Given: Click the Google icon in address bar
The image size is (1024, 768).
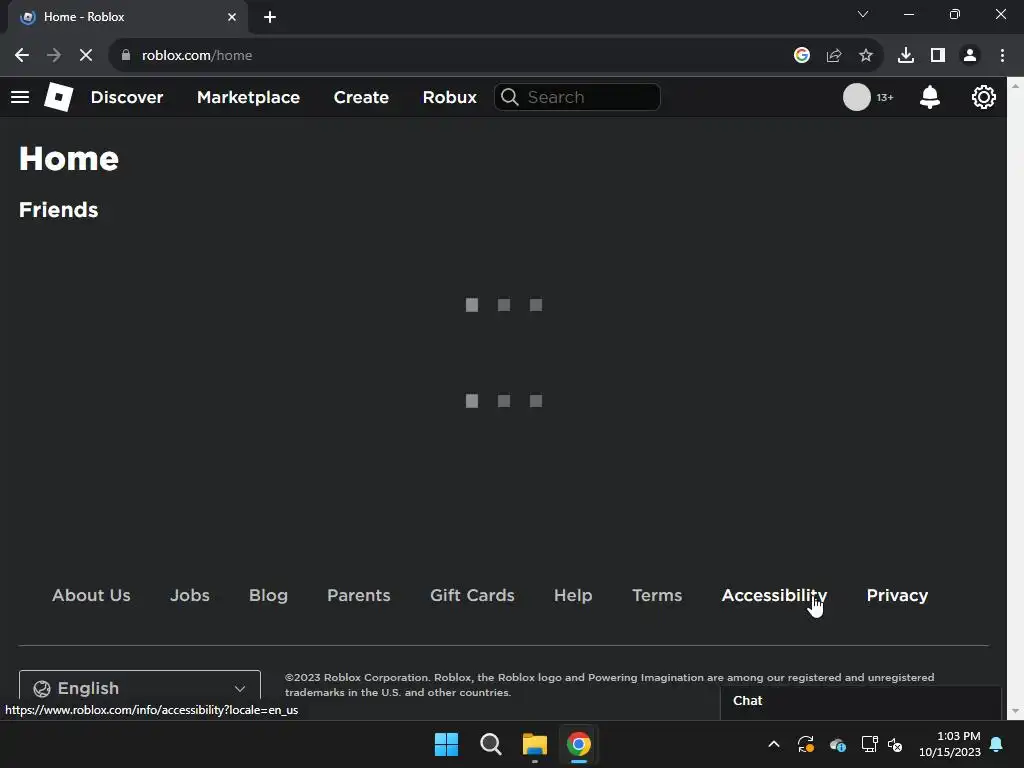Looking at the screenshot, I should click(x=802, y=56).
